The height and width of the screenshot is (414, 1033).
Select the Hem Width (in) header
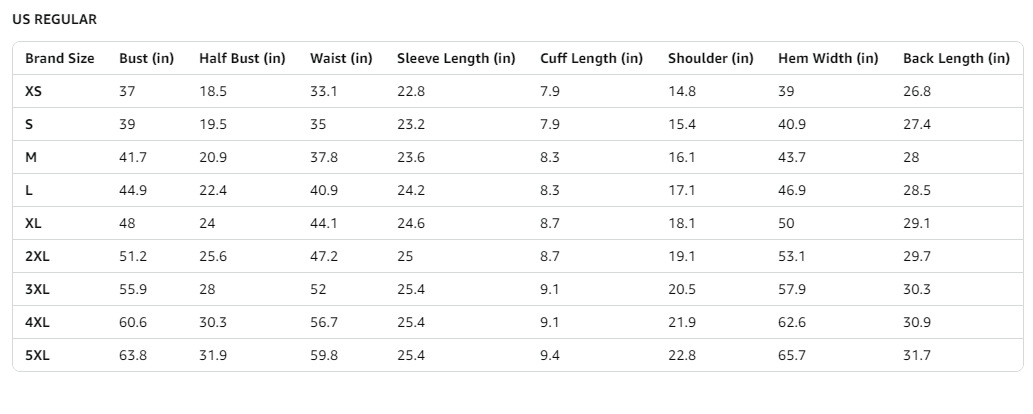pos(828,58)
